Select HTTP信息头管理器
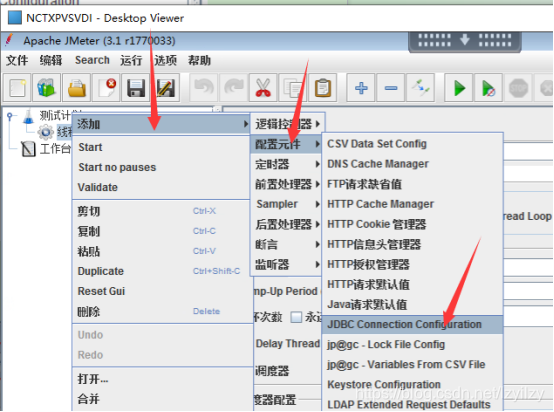Screen dimensions: 554x412 (412, 244)
